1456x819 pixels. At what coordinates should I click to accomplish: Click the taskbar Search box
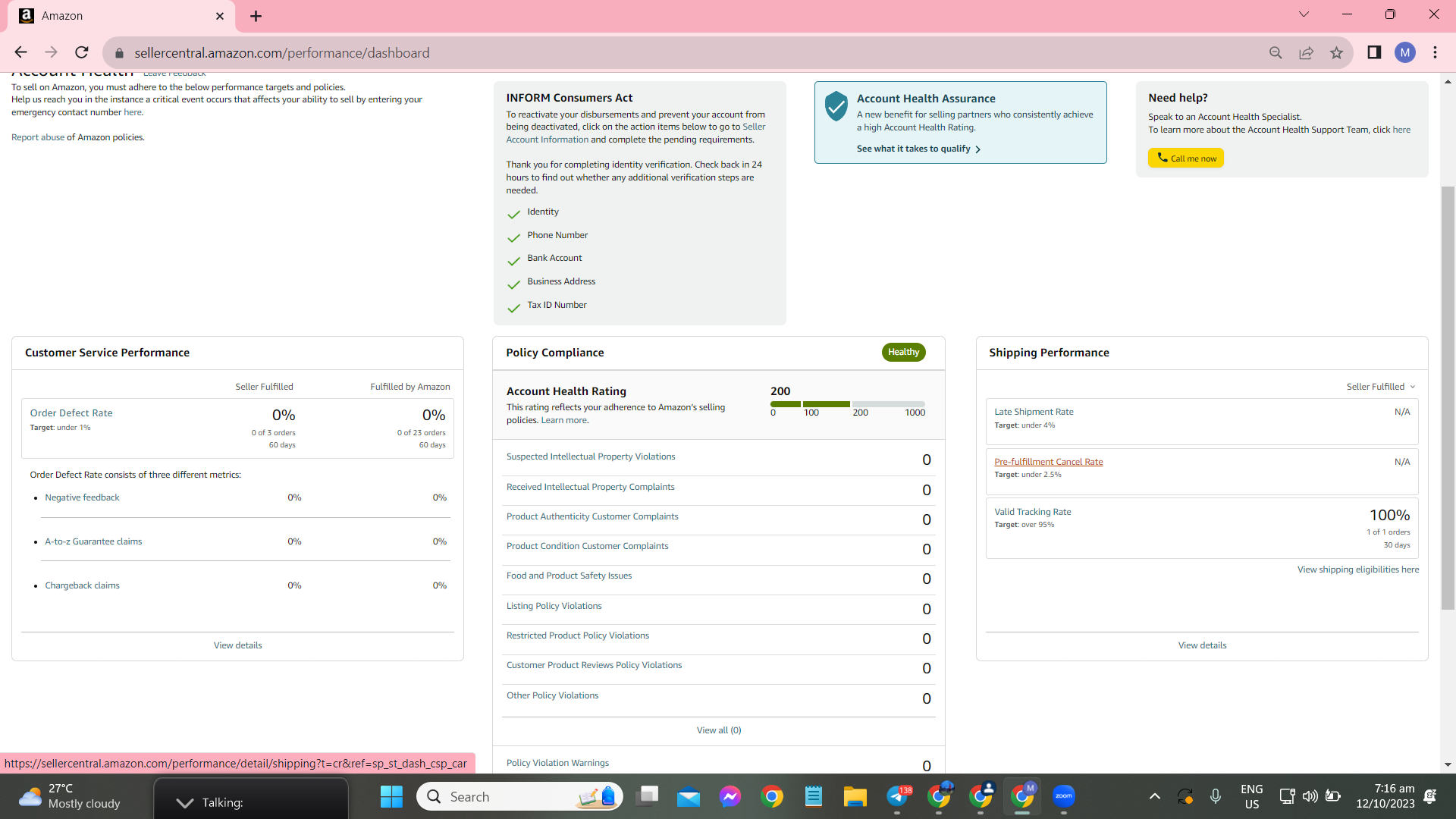(519, 796)
